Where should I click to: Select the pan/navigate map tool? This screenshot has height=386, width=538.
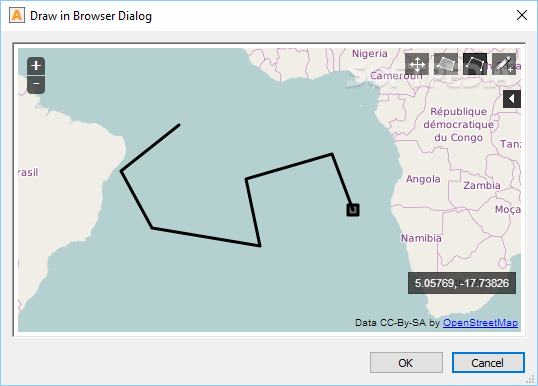click(x=417, y=64)
